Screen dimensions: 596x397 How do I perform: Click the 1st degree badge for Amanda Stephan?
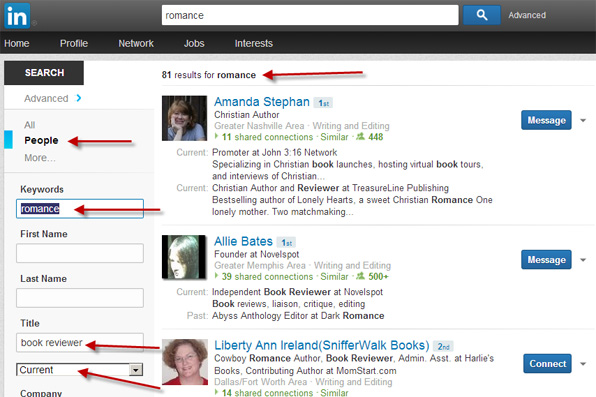323,103
